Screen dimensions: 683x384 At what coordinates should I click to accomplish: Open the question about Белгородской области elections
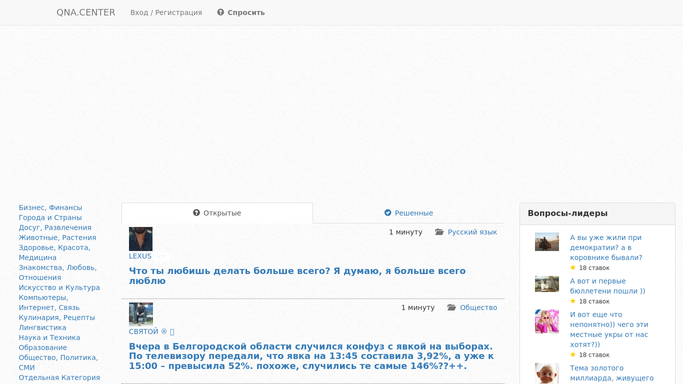tap(311, 356)
